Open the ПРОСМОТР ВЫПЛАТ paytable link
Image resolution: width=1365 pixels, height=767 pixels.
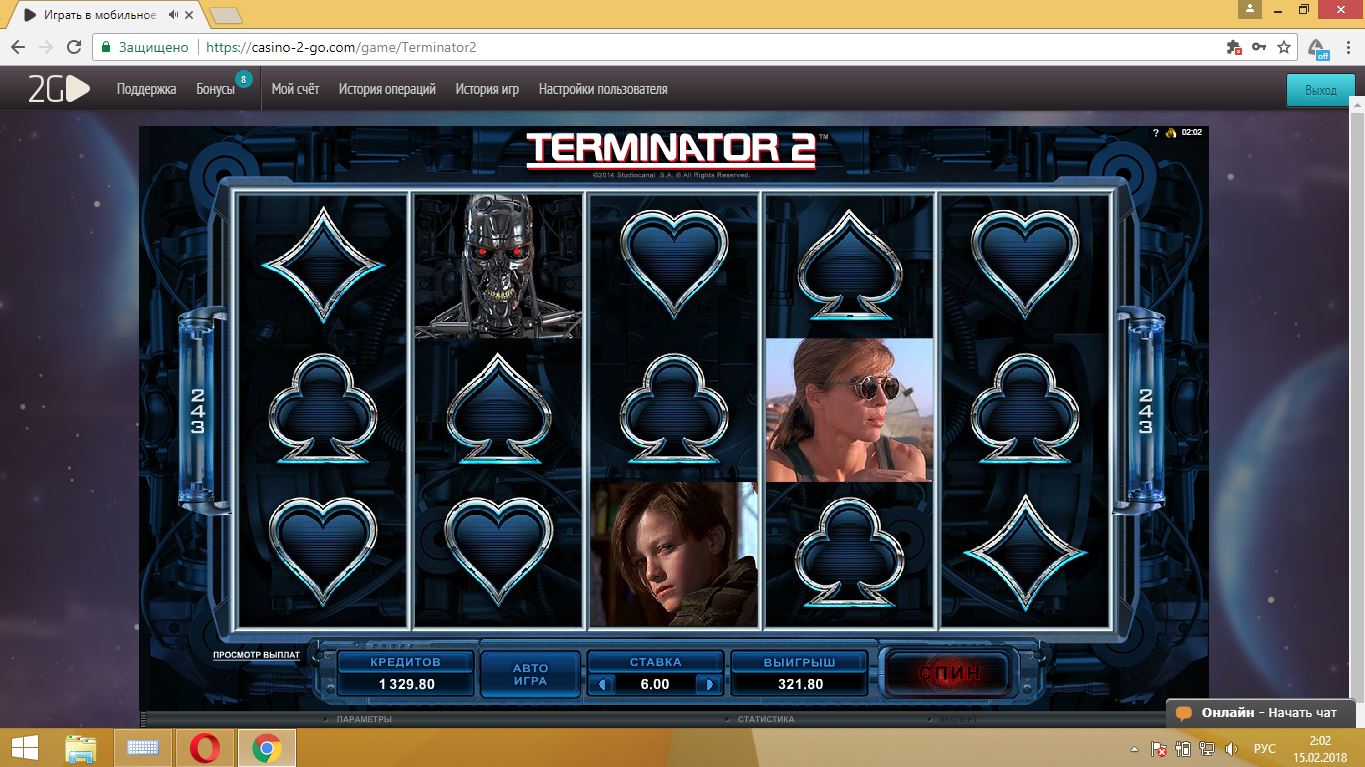click(256, 655)
